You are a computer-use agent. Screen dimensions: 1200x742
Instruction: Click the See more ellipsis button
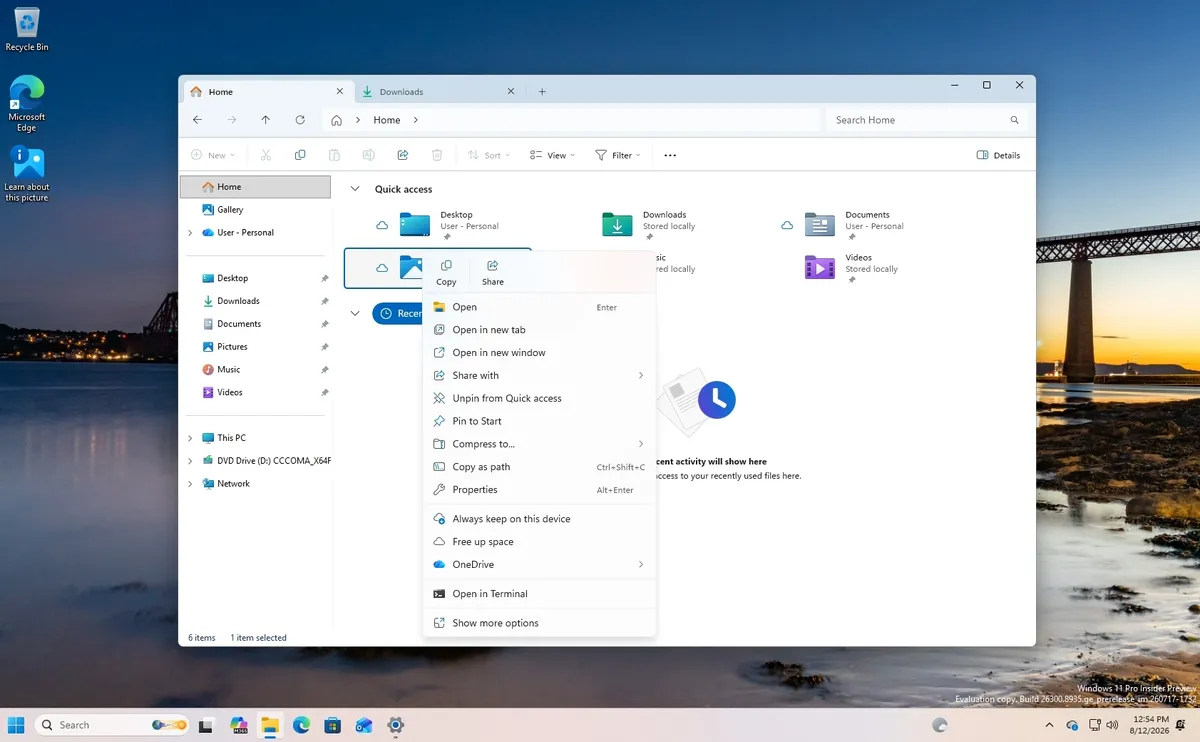click(x=670, y=155)
